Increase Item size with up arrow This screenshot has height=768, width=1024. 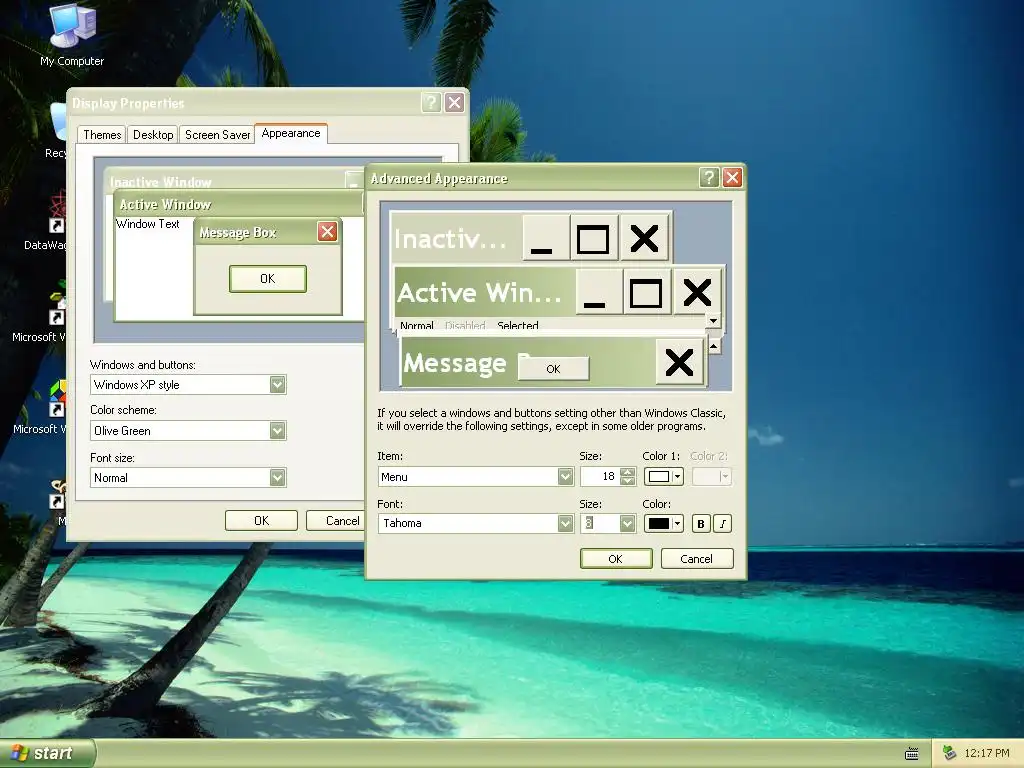pyautogui.click(x=628, y=472)
